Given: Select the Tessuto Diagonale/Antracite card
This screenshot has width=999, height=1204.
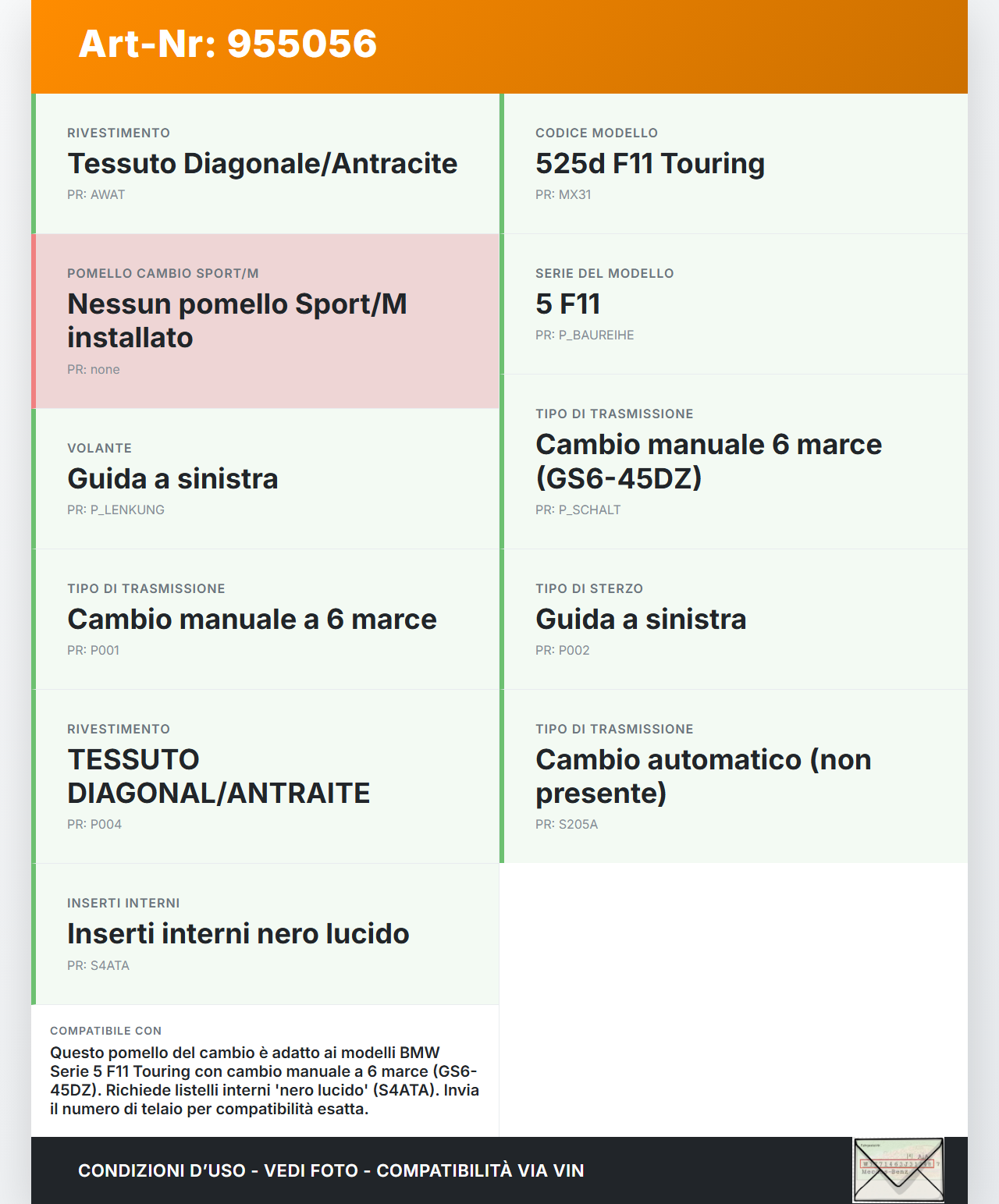Looking at the screenshot, I should (265, 164).
